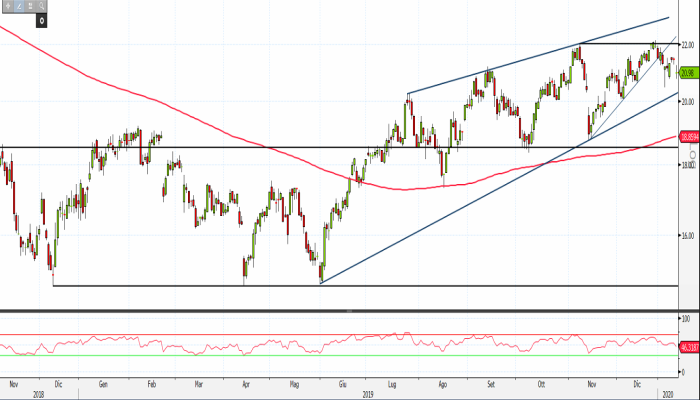Click the Giu month label
Viewport: 700px width, 400px height.
pos(343,384)
